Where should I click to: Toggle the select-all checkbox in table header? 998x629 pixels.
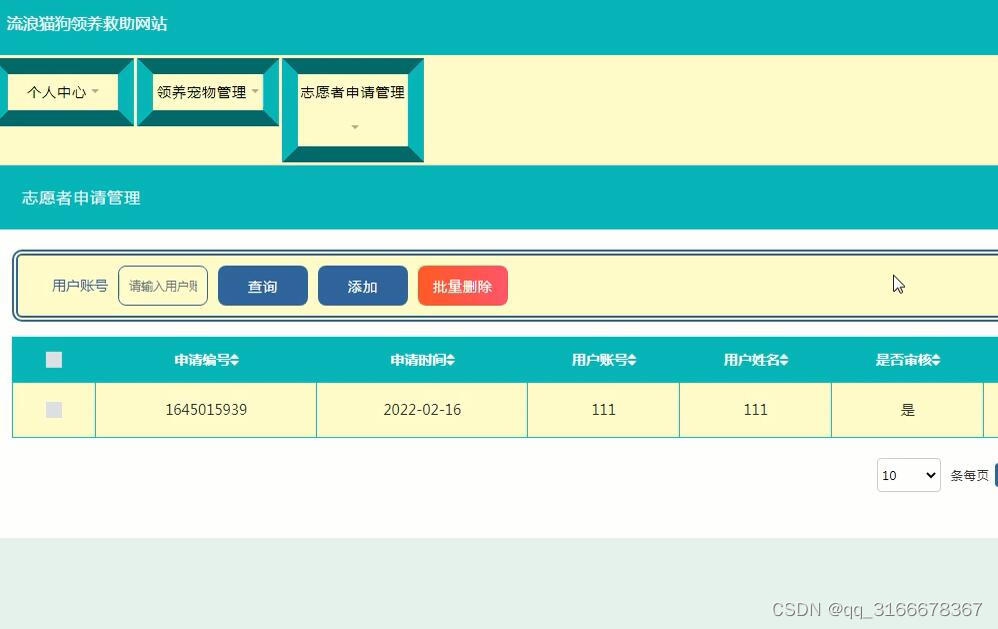(54, 360)
